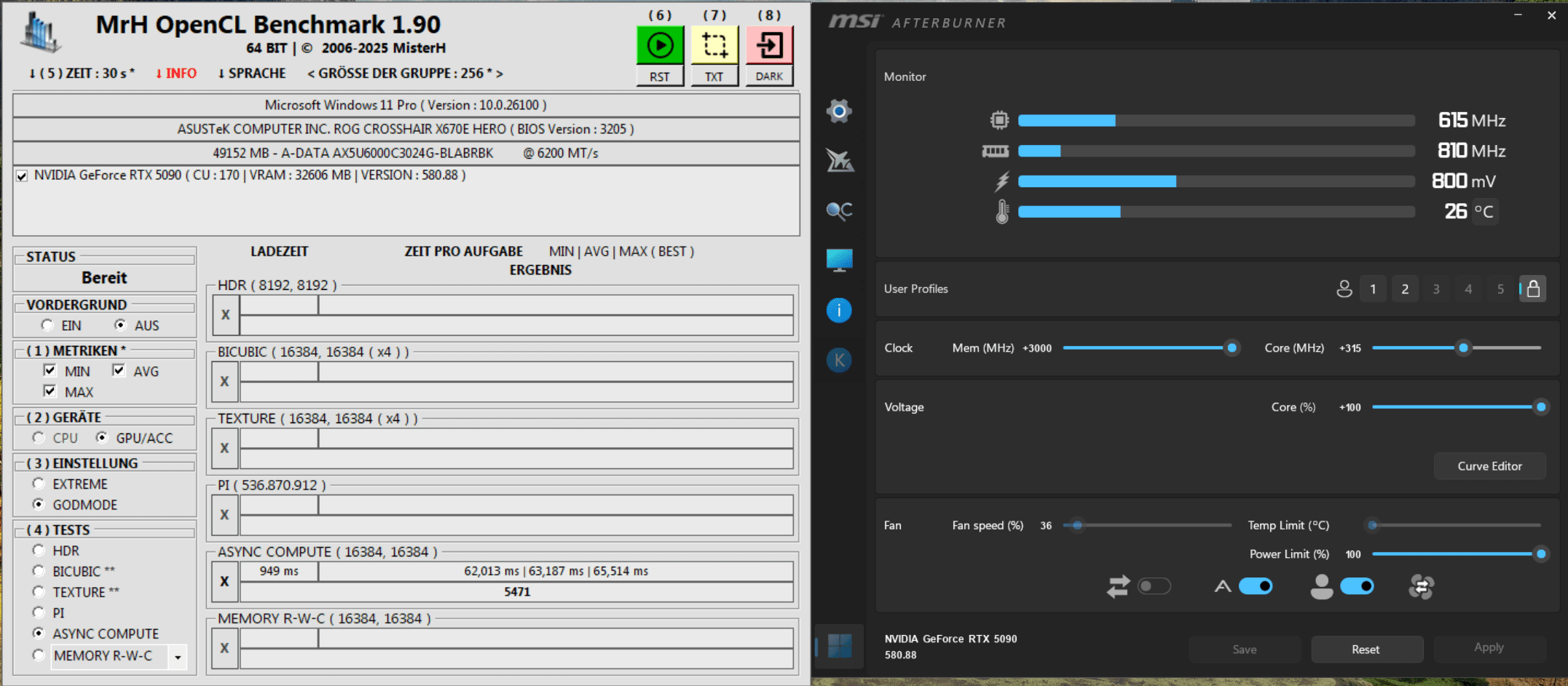1568x686 pixels.
Task: Open MSI Afterburner settings gear
Action: (x=839, y=111)
